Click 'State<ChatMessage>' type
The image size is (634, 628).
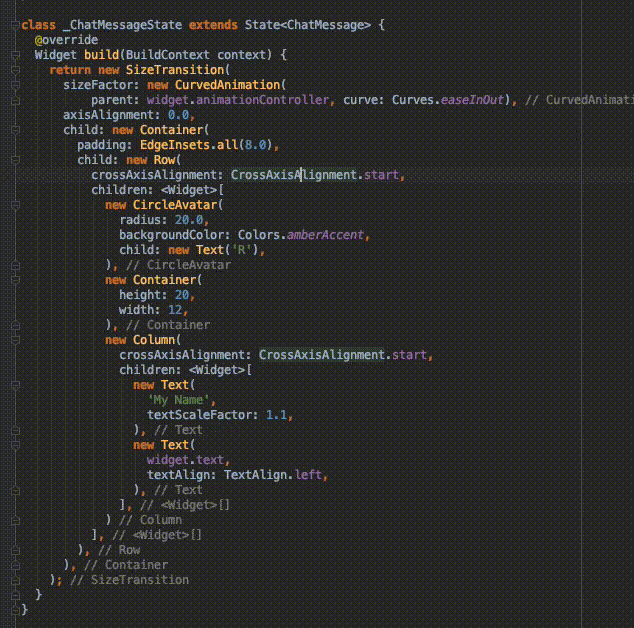tap(308, 25)
